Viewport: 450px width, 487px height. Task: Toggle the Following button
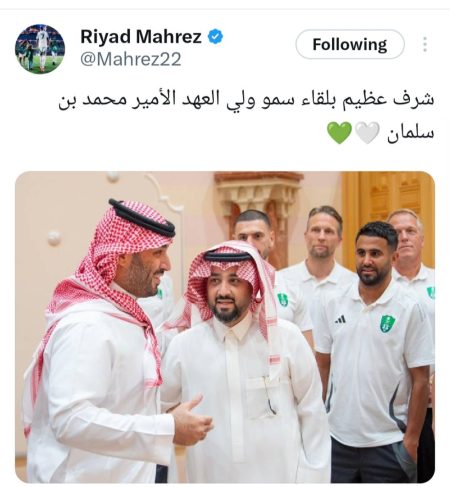350,44
